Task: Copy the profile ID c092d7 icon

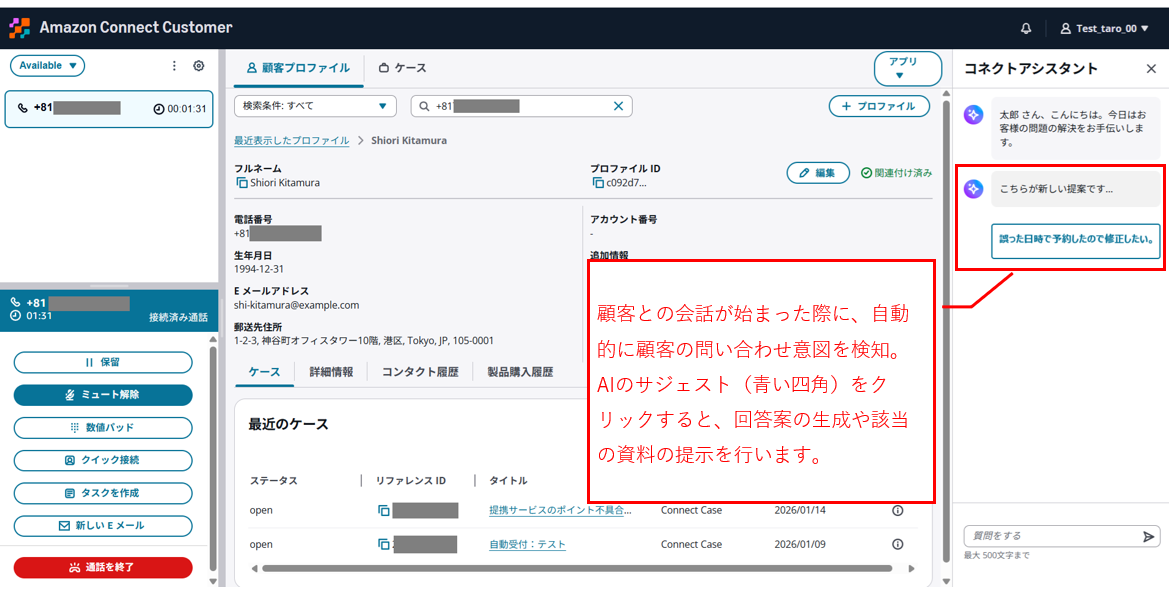Action: point(598,183)
